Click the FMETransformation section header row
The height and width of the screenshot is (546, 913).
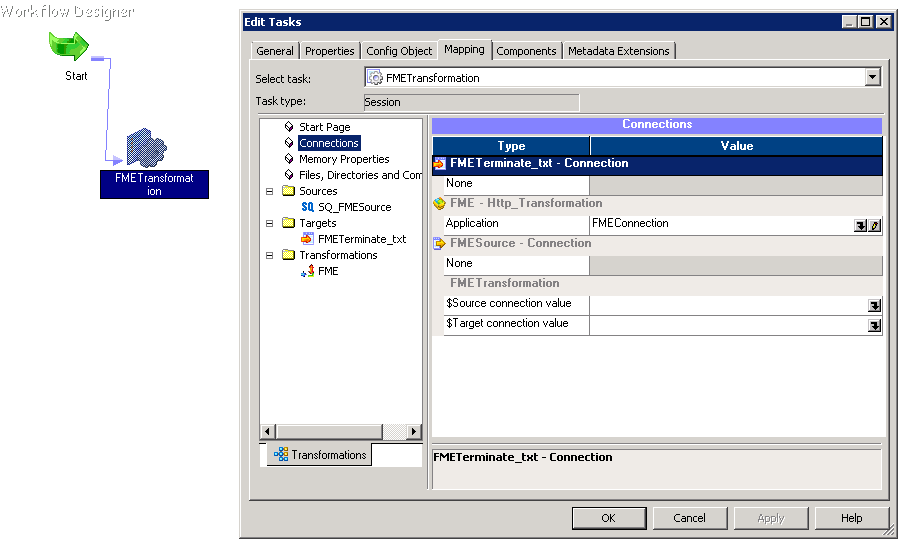(x=657, y=283)
